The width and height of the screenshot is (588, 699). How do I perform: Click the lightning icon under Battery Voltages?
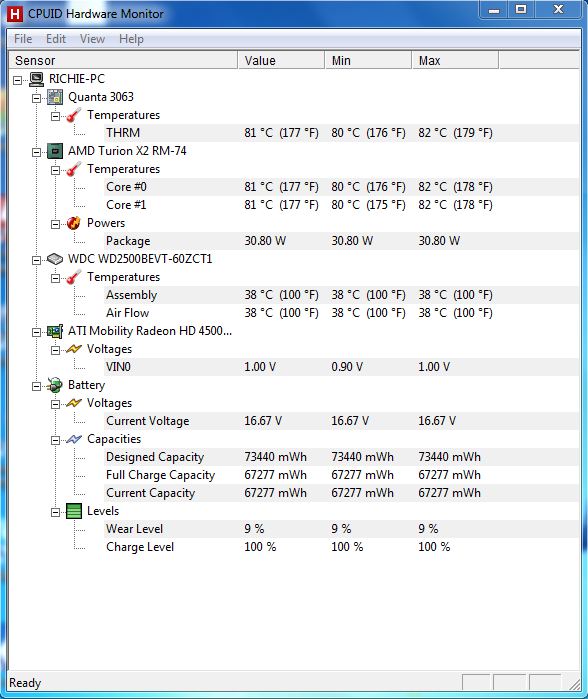74,403
